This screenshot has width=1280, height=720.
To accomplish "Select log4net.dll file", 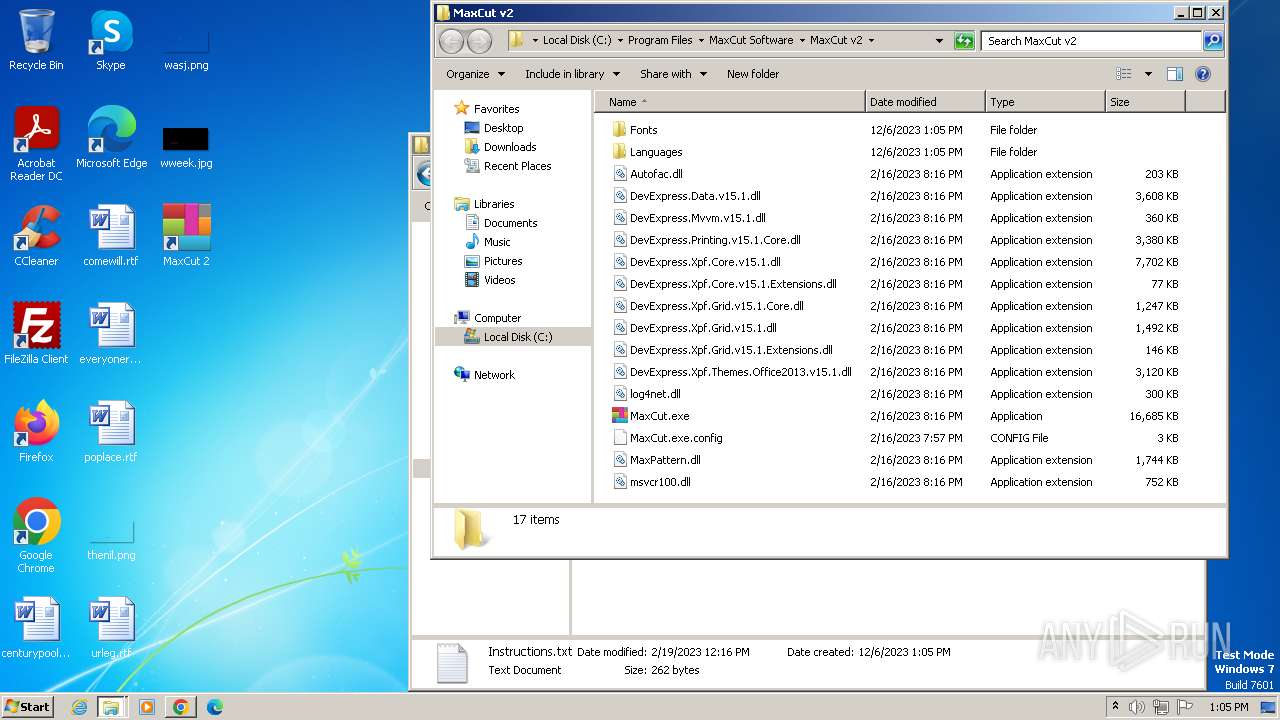I will click(x=655, y=394).
